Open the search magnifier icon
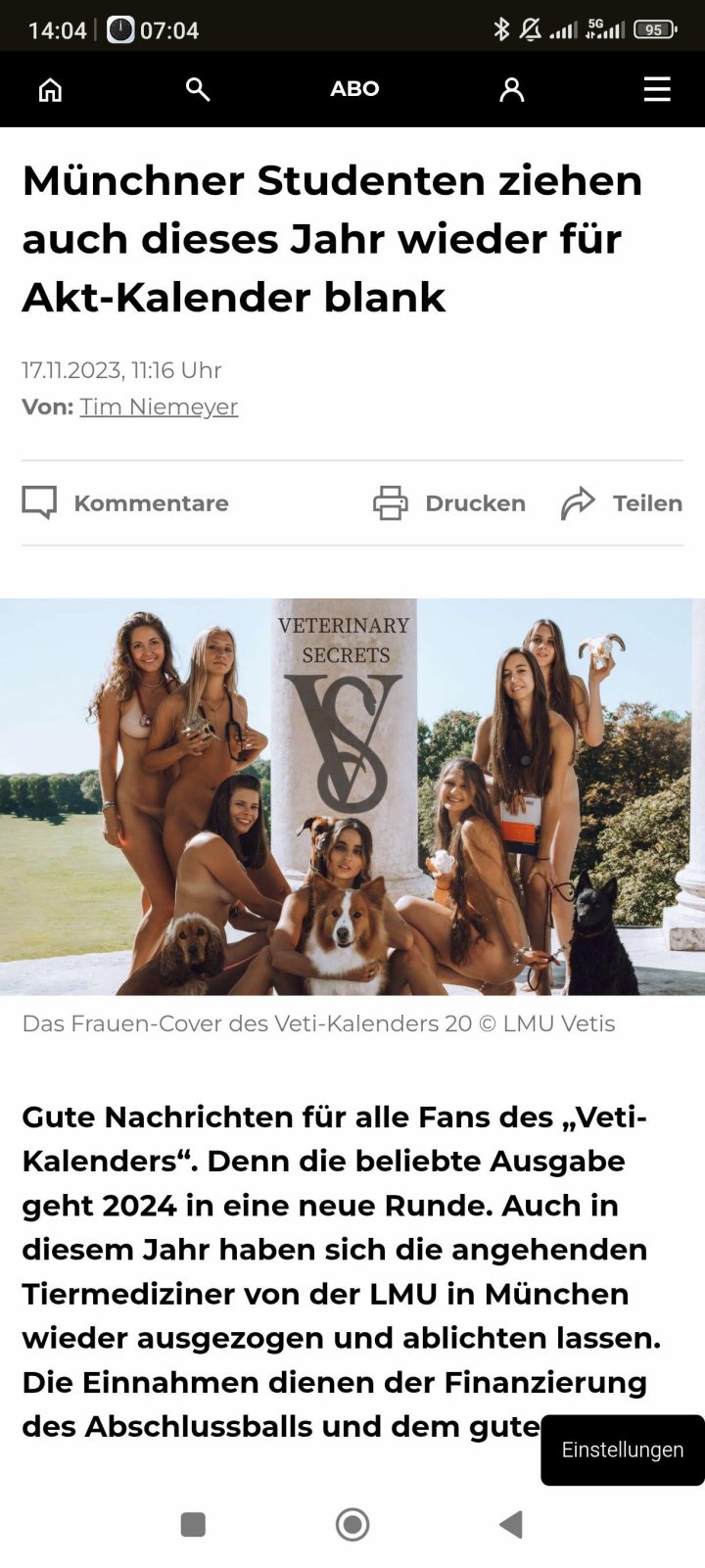The width and height of the screenshot is (705, 1568). (x=198, y=89)
